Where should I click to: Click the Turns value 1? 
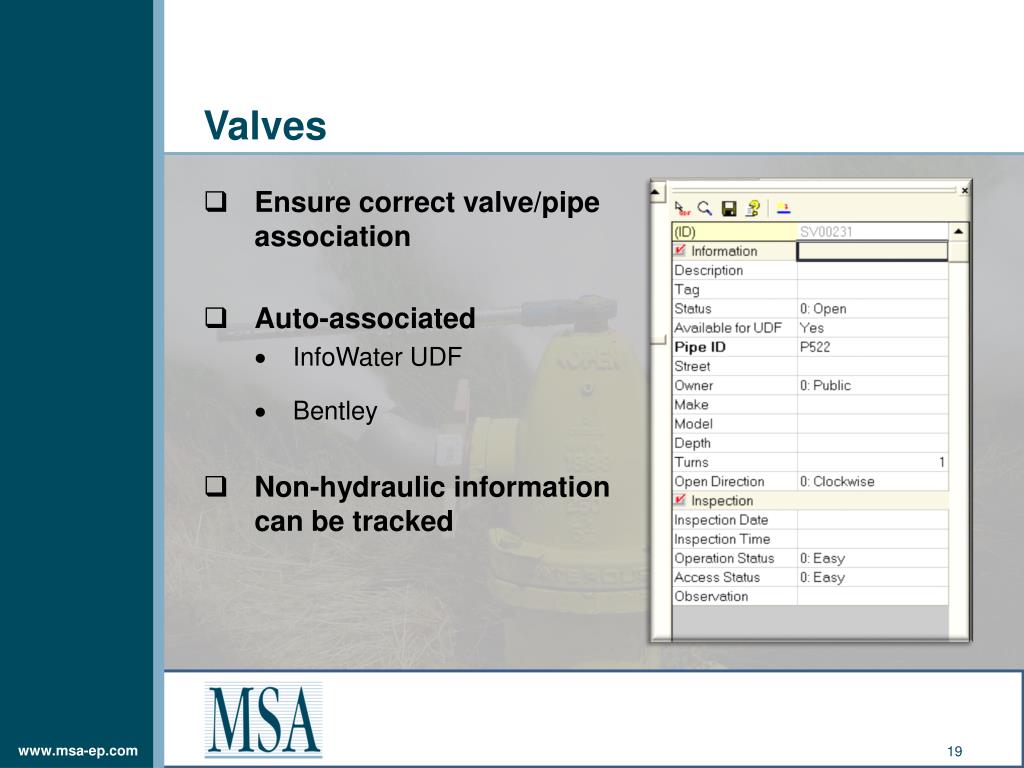point(872,462)
